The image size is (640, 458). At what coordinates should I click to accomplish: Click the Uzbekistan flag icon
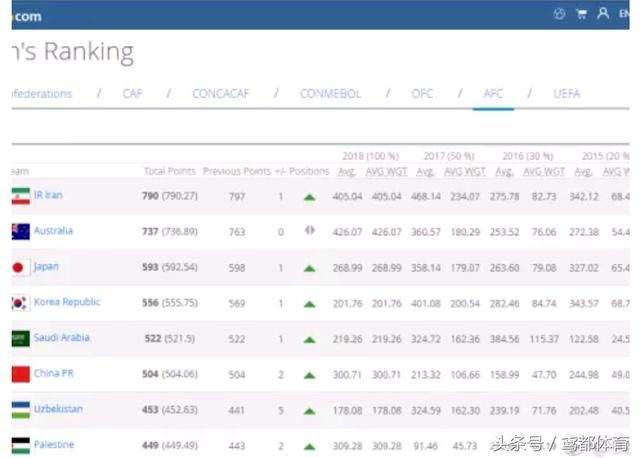pyautogui.click(x=19, y=409)
